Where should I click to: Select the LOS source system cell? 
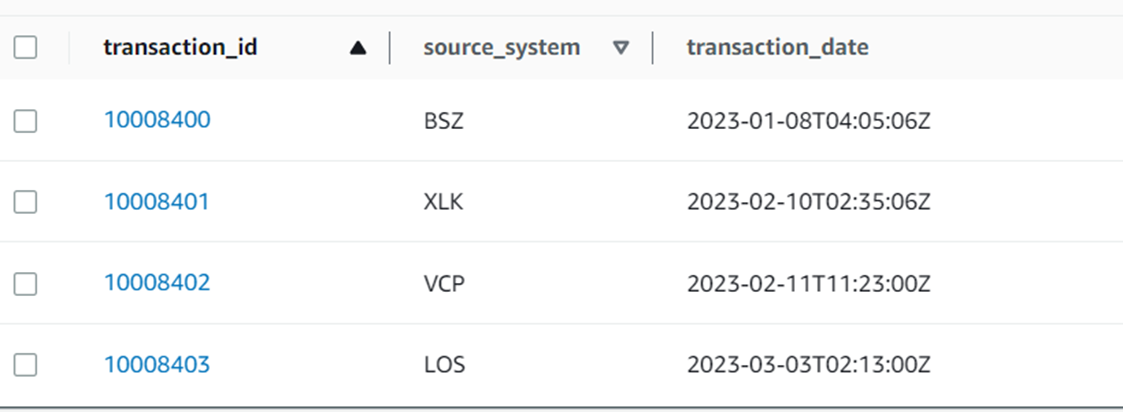(x=444, y=366)
